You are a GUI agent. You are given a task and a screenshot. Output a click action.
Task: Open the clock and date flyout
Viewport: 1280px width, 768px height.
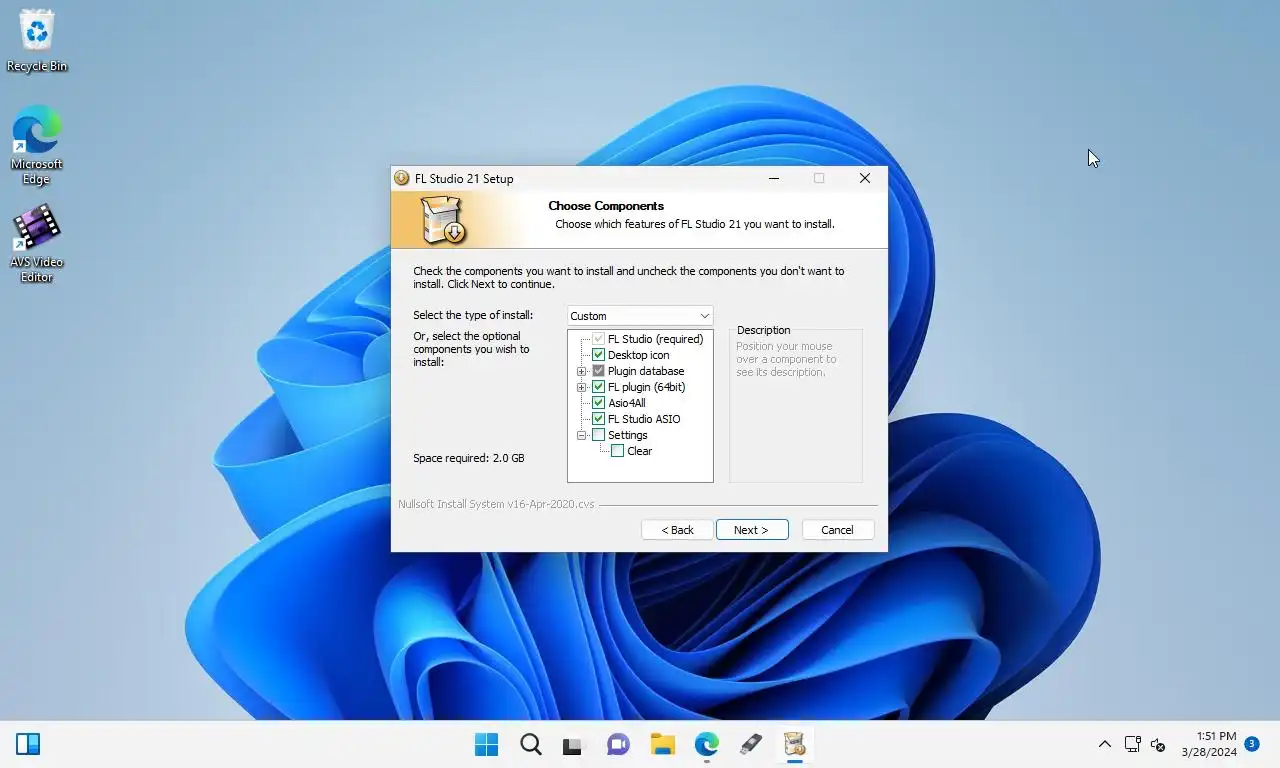point(1208,744)
